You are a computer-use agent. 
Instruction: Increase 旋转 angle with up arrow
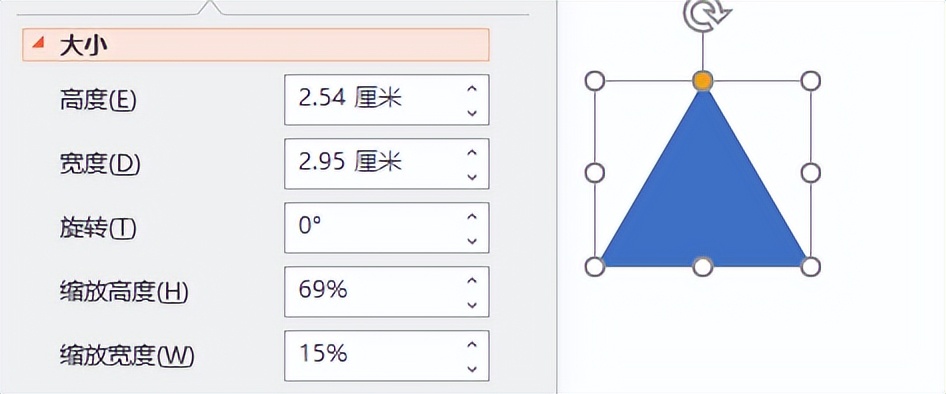pyautogui.click(x=472, y=217)
